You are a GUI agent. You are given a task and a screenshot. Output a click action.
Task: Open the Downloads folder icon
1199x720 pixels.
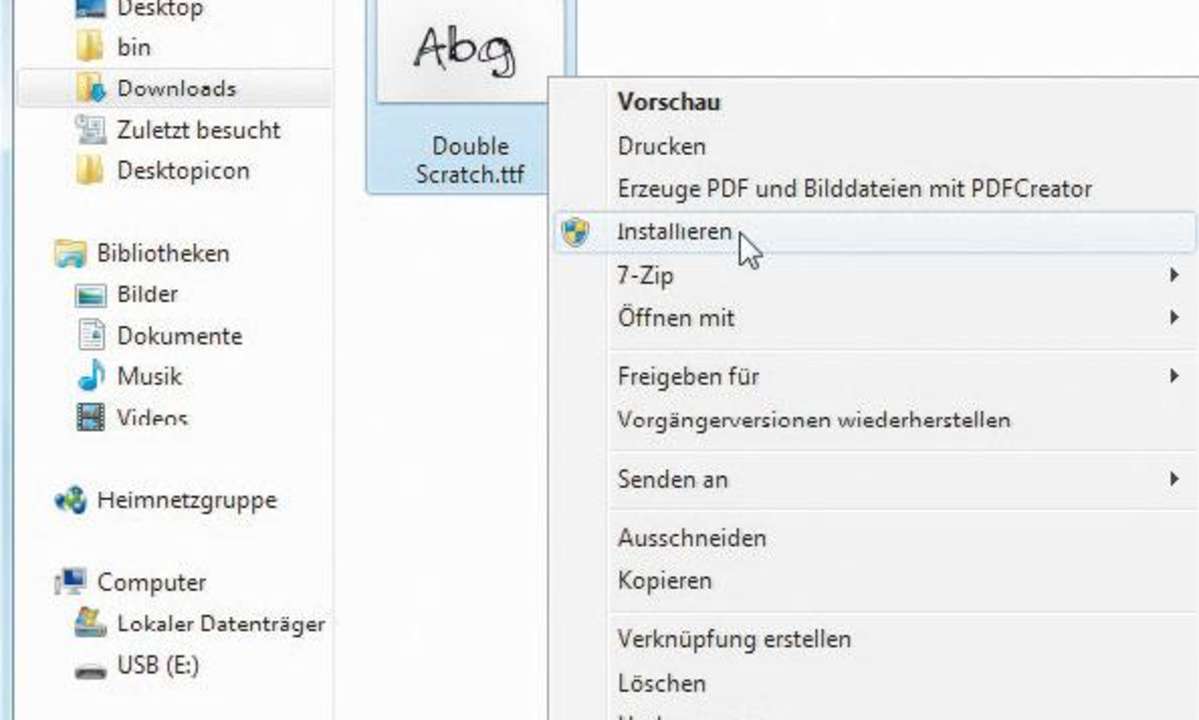tap(91, 88)
